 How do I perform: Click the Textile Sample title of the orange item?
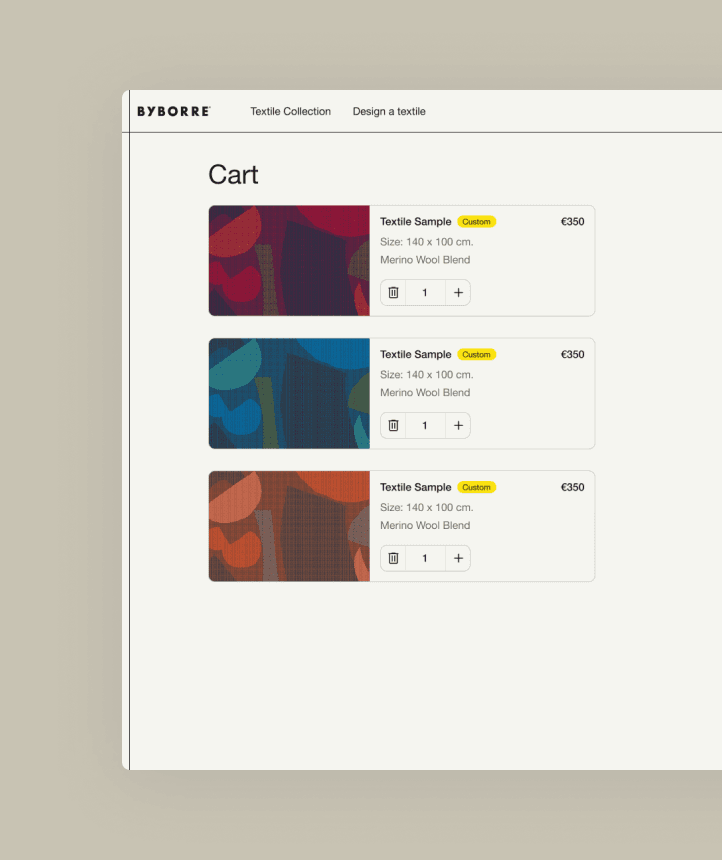(415, 487)
